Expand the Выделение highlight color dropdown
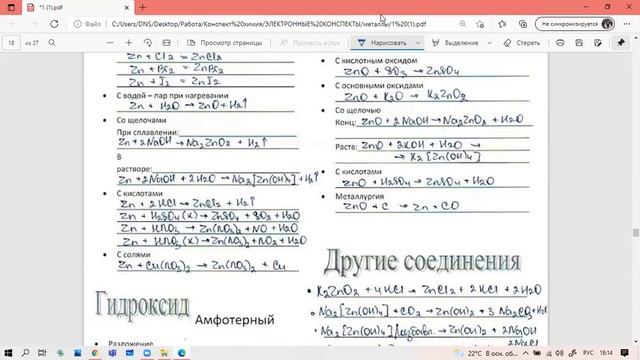640x360 pixels. click(x=489, y=42)
